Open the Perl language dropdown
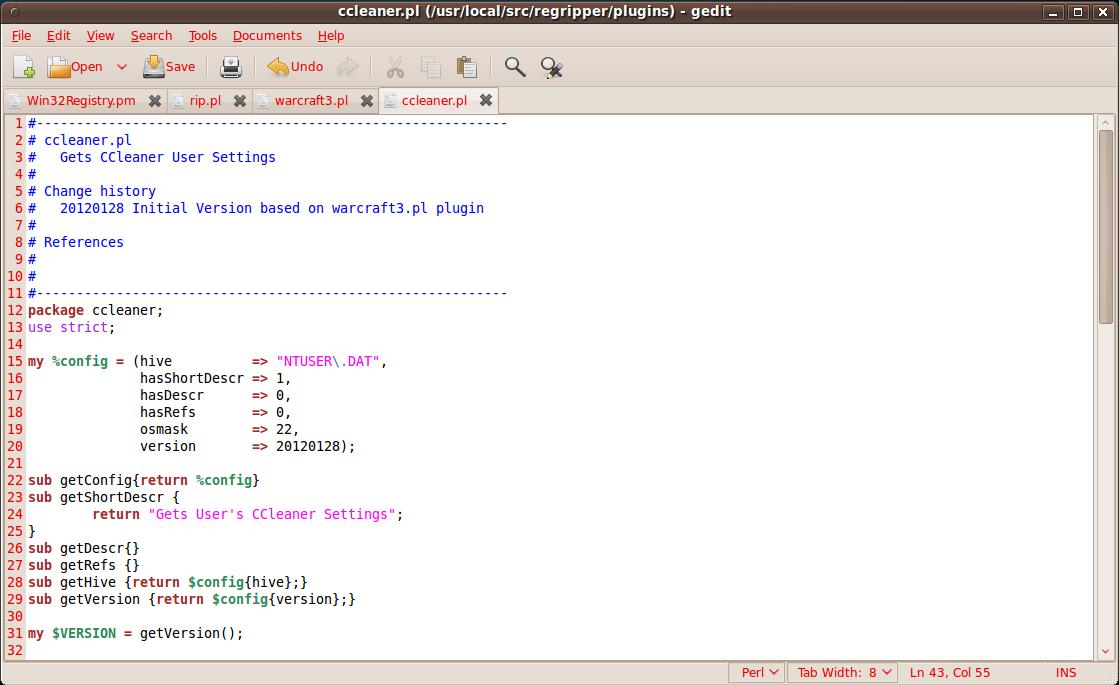Screen dimensions: 1119x685 pos(757,672)
